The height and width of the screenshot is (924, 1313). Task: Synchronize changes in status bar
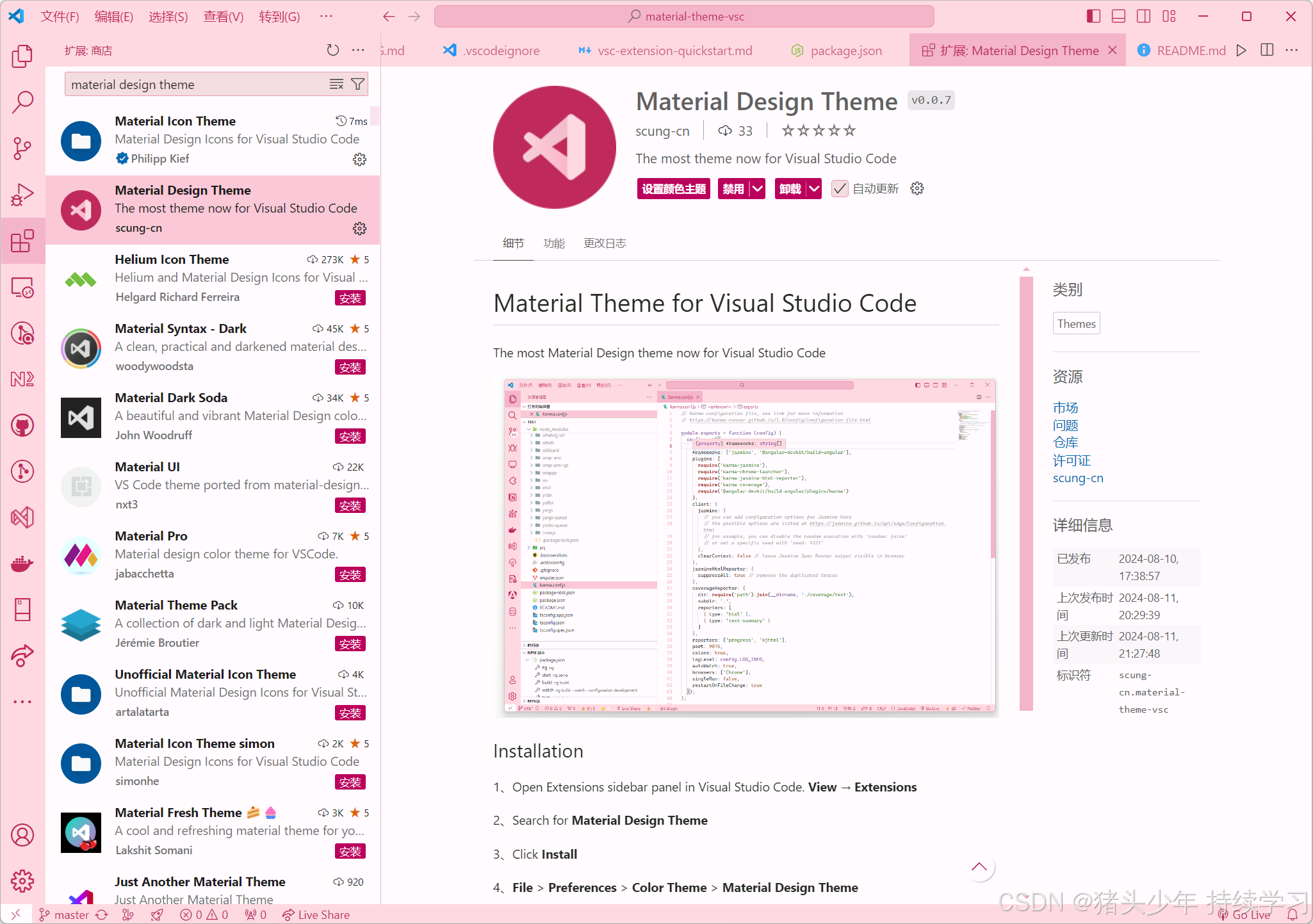pyautogui.click(x=102, y=914)
